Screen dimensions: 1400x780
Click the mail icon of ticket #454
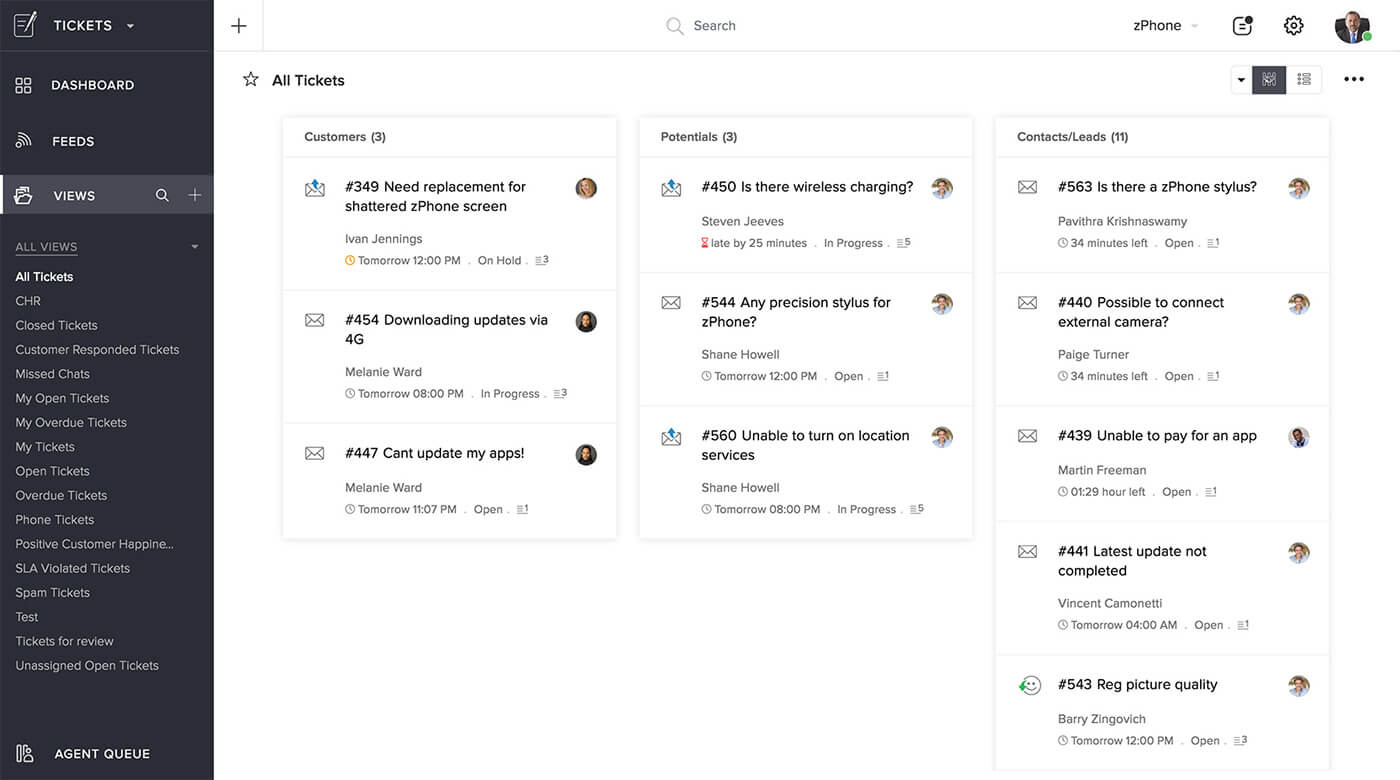tap(315, 320)
